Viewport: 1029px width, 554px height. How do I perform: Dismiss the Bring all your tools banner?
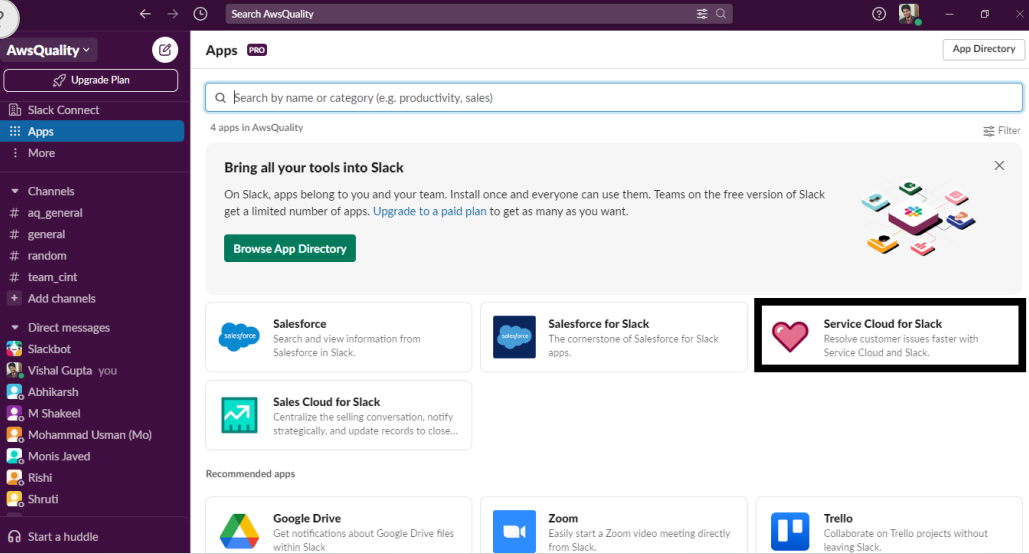999,165
